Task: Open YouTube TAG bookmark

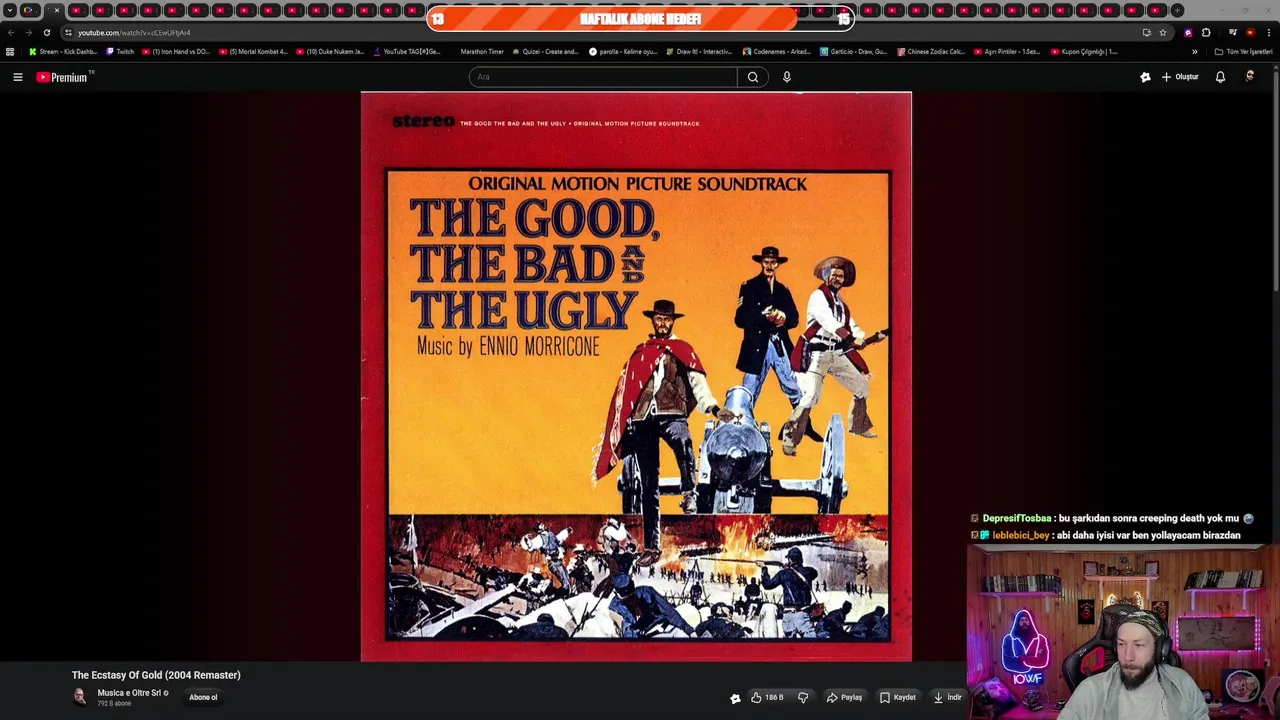Action: coord(406,52)
